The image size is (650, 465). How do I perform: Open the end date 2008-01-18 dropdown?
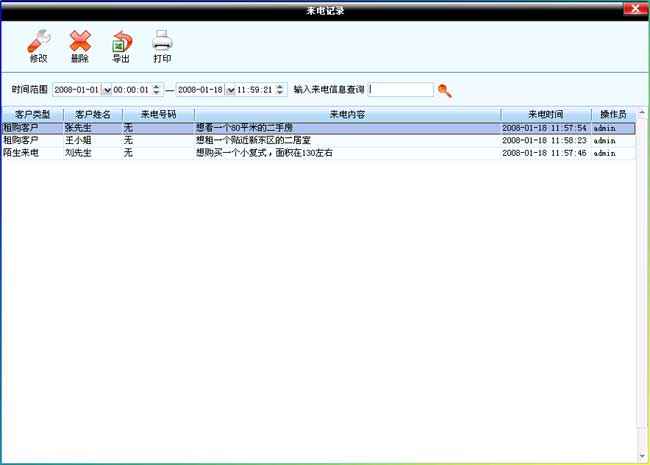[231, 90]
